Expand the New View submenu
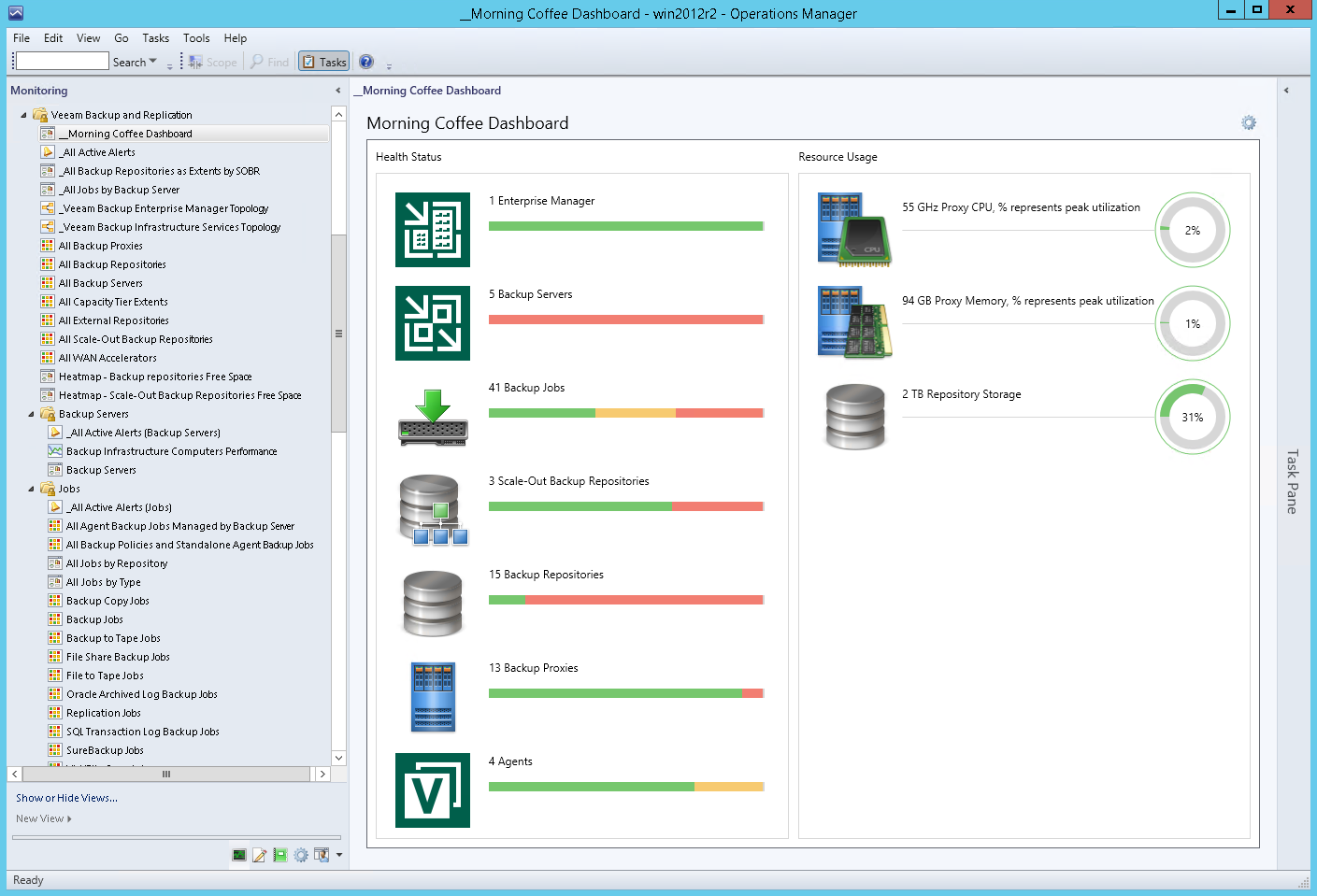Screen dimensions: 1317x896 pyautogui.click(x=69, y=819)
